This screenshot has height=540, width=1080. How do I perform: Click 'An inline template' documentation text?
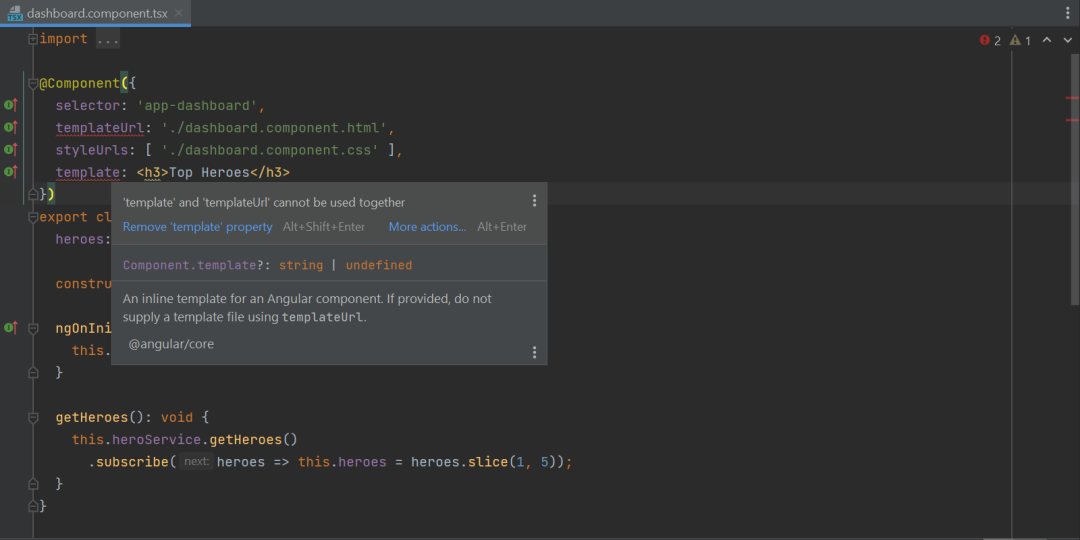coord(307,308)
